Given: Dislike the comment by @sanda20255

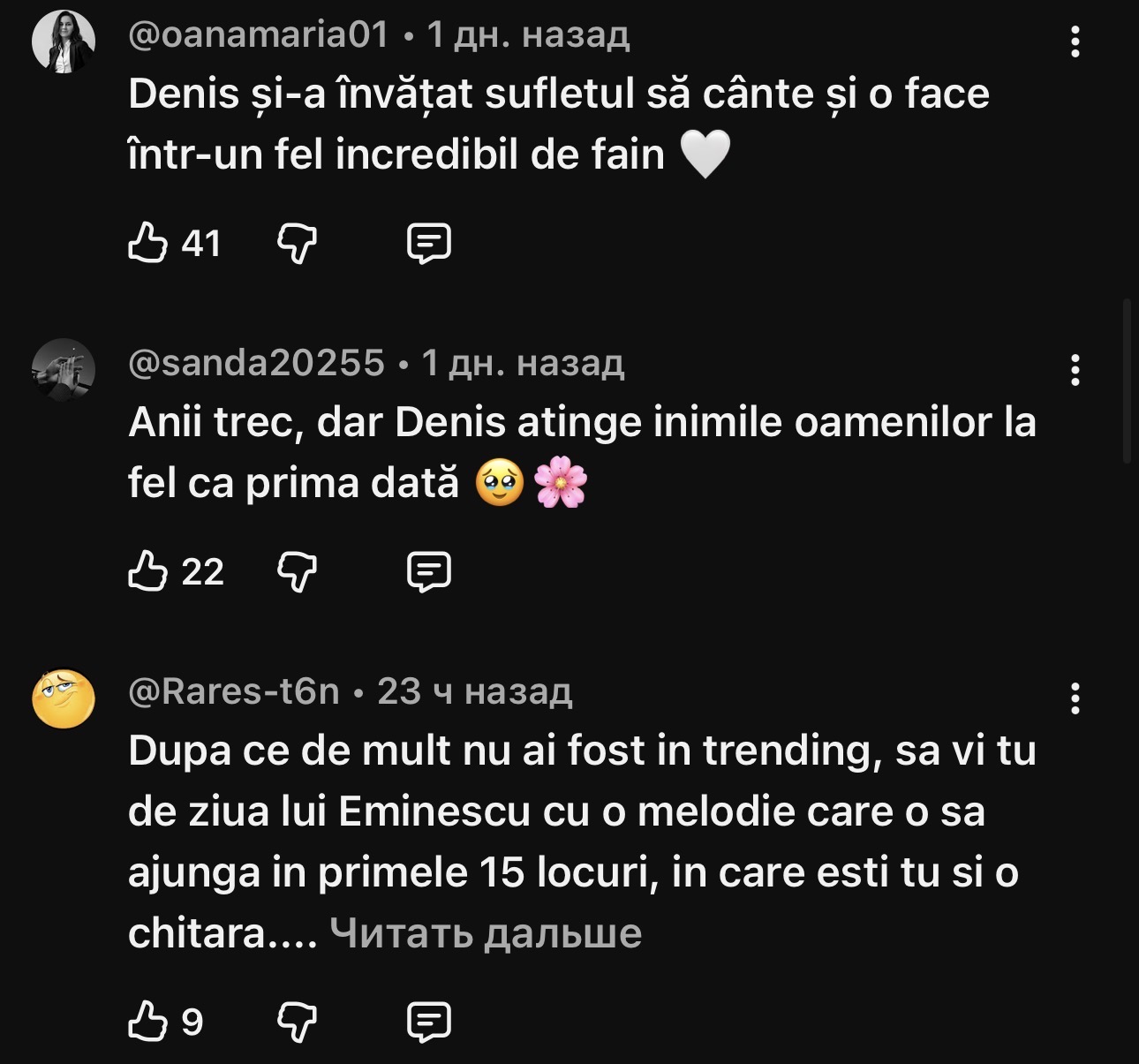Looking at the screenshot, I should pos(298,571).
